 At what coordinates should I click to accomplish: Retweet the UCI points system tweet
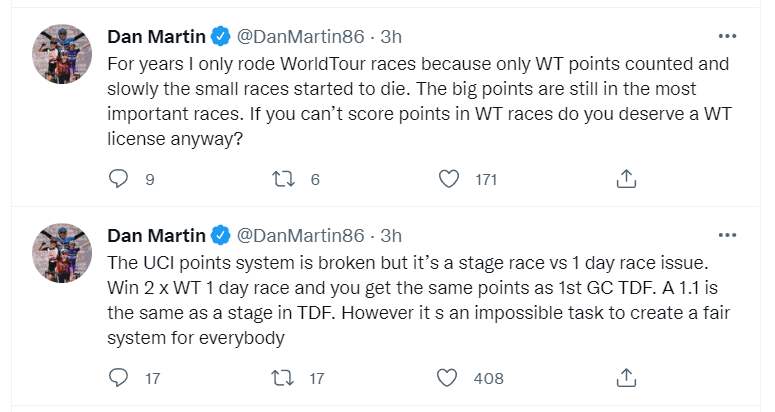click(283, 378)
